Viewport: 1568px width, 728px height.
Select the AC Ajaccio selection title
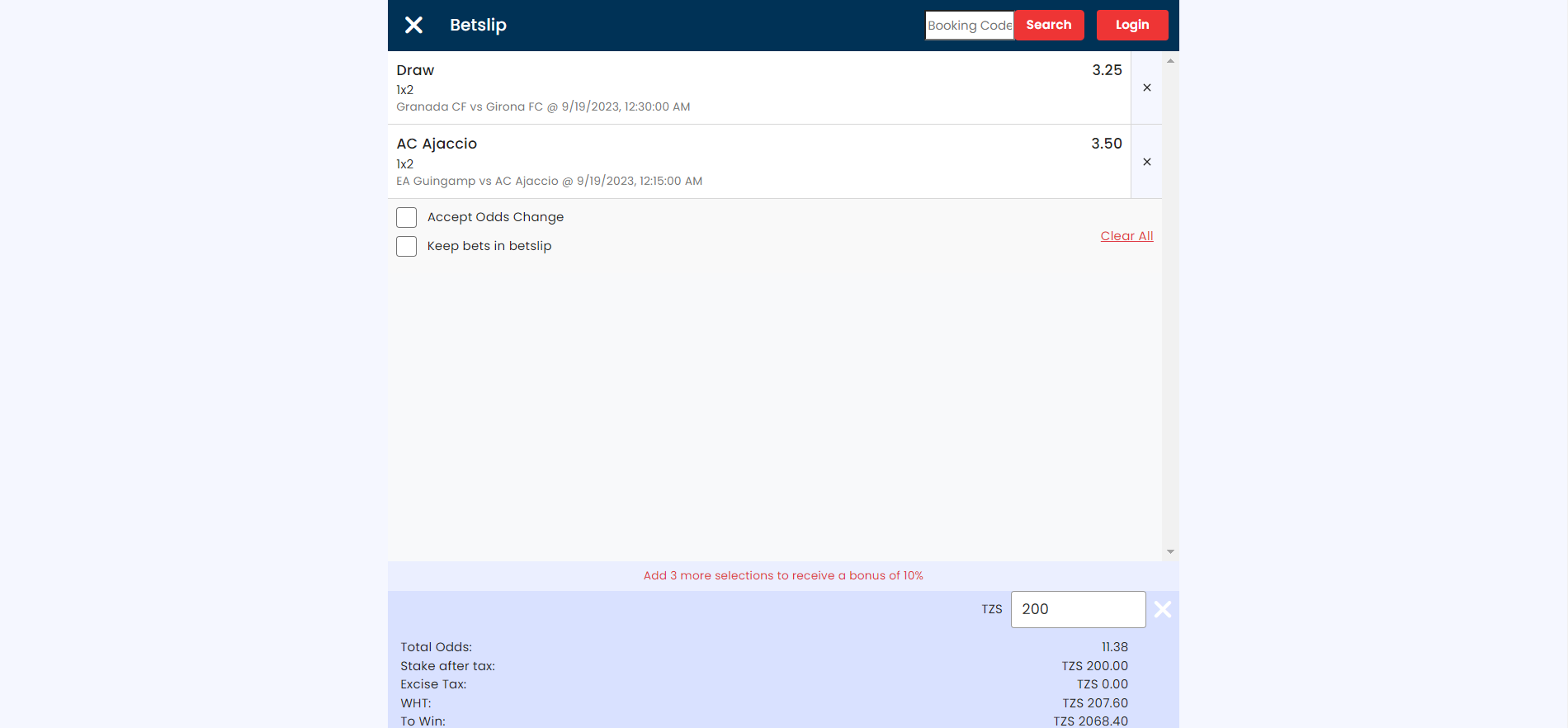(437, 144)
